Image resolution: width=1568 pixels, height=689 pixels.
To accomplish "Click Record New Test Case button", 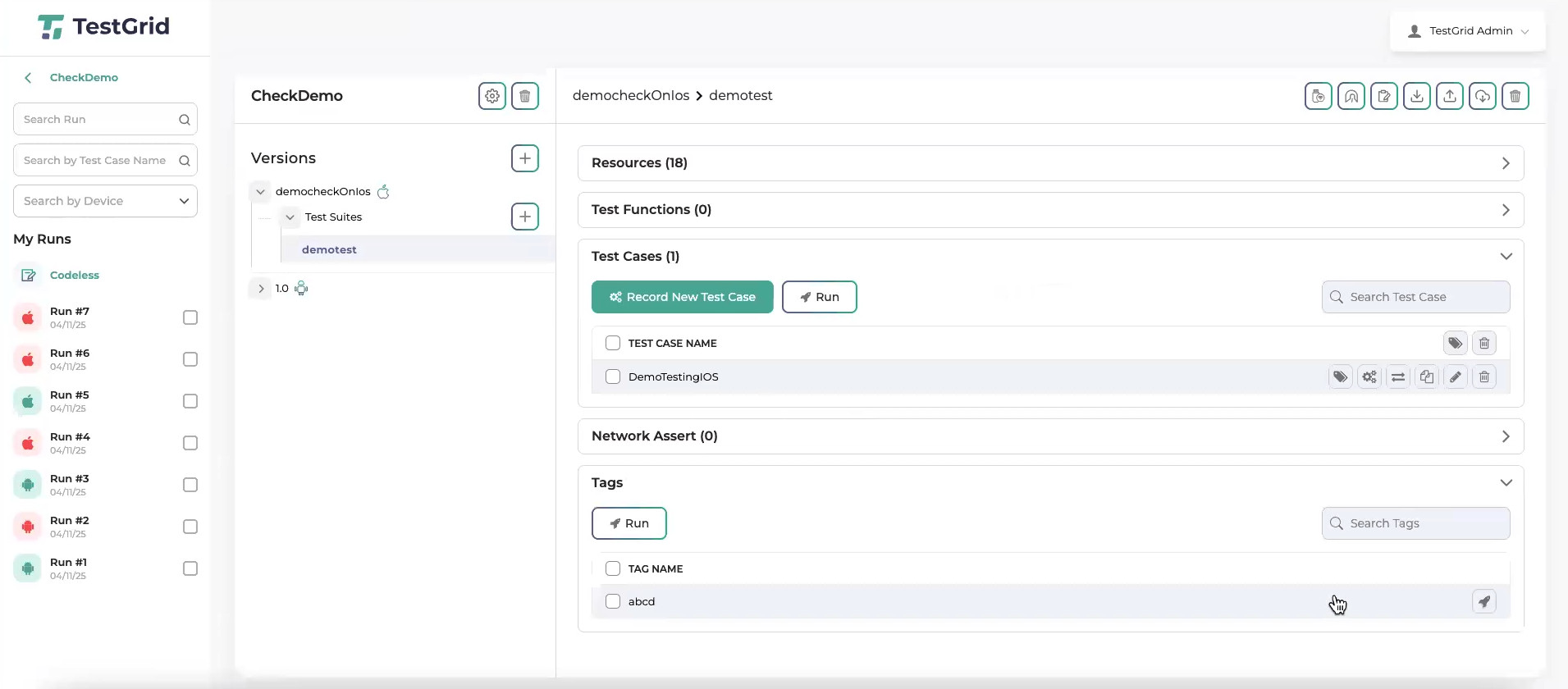I will [683, 297].
